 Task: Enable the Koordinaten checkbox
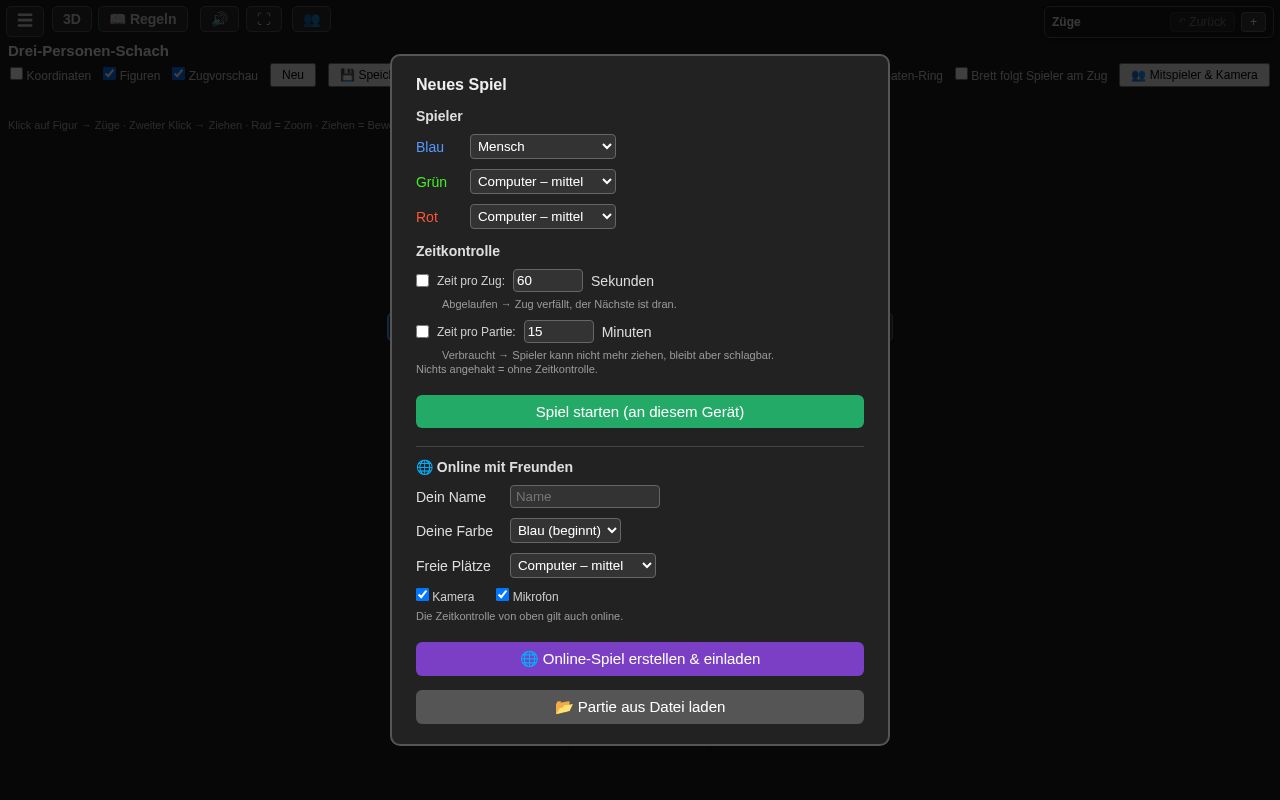tap(16, 73)
